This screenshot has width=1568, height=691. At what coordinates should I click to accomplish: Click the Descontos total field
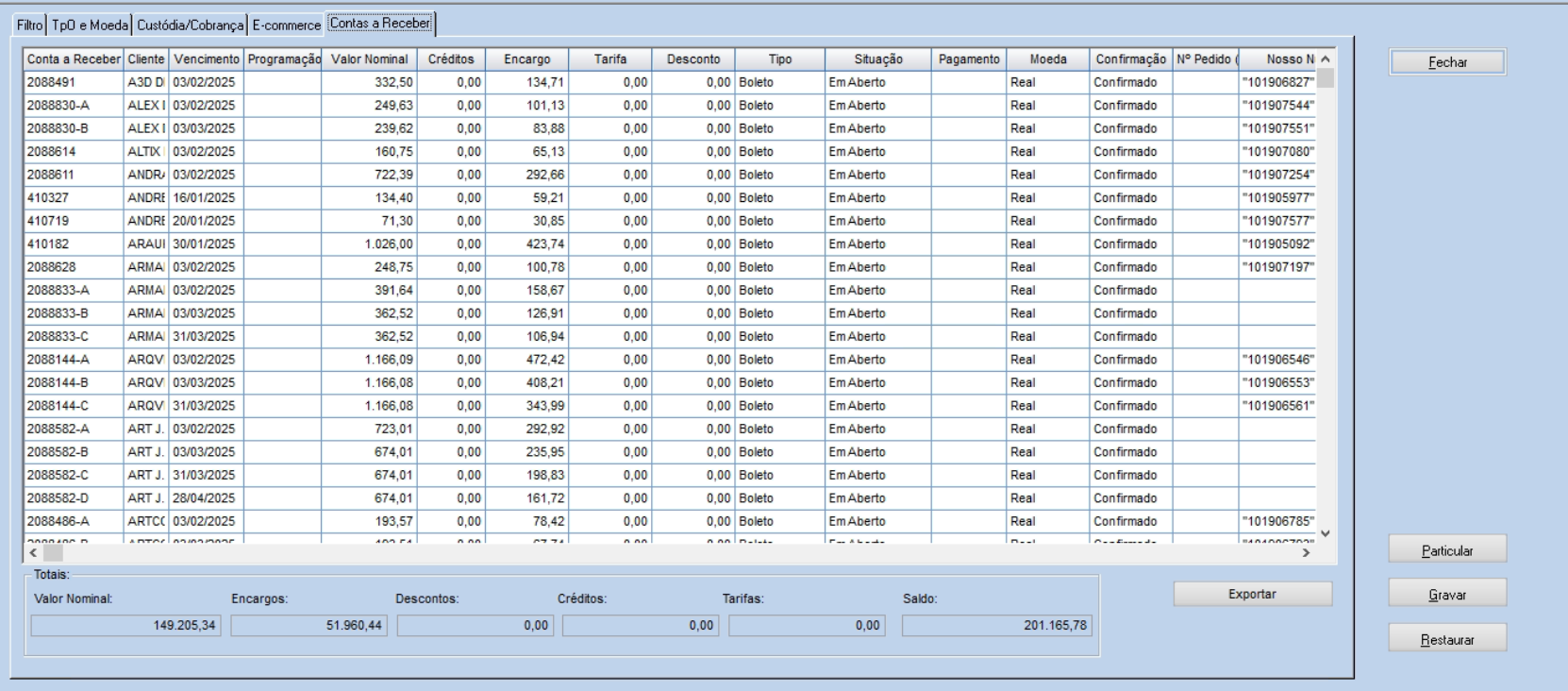(475, 626)
